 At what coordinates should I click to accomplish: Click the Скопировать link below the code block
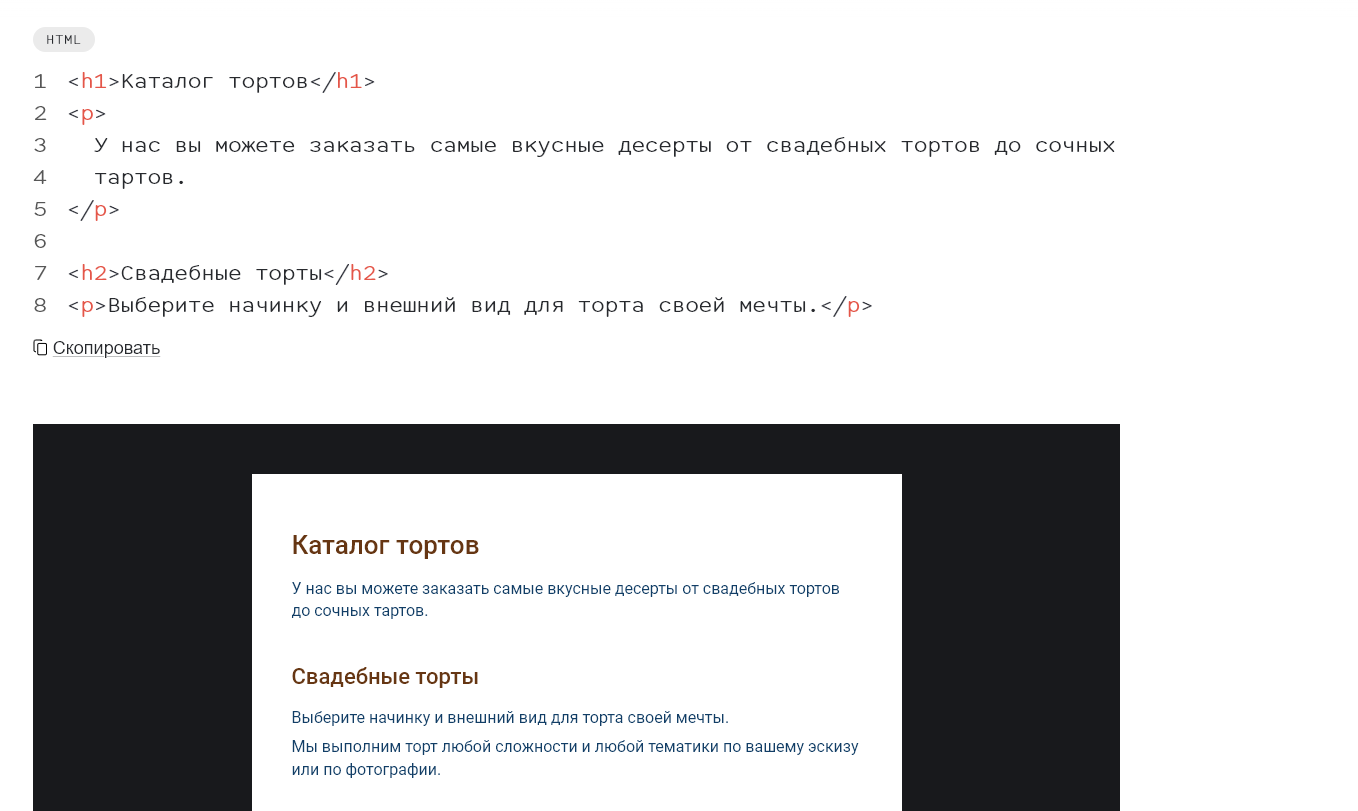[x=106, y=347]
